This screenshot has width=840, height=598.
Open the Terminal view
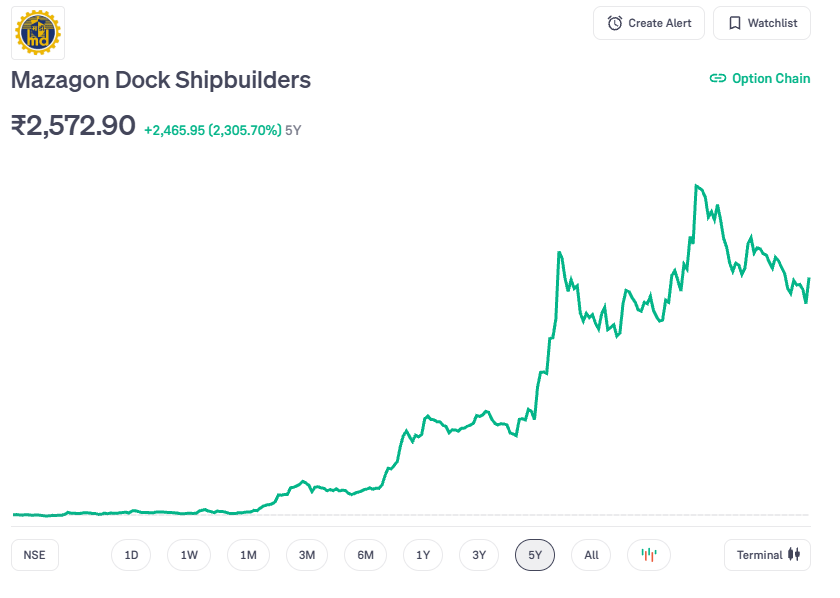767,555
